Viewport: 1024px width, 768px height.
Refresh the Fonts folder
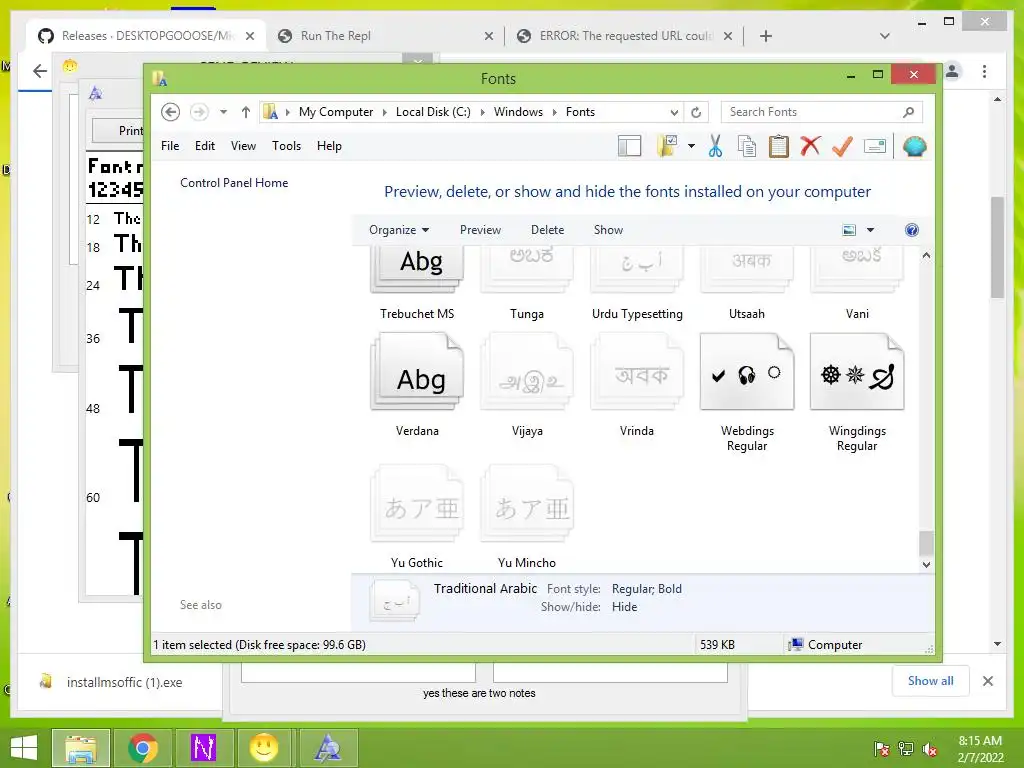[696, 112]
